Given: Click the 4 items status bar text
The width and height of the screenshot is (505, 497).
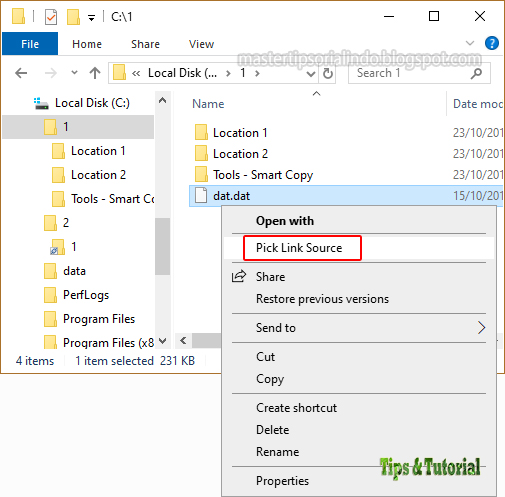Looking at the screenshot, I should click(x=35, y=361).
